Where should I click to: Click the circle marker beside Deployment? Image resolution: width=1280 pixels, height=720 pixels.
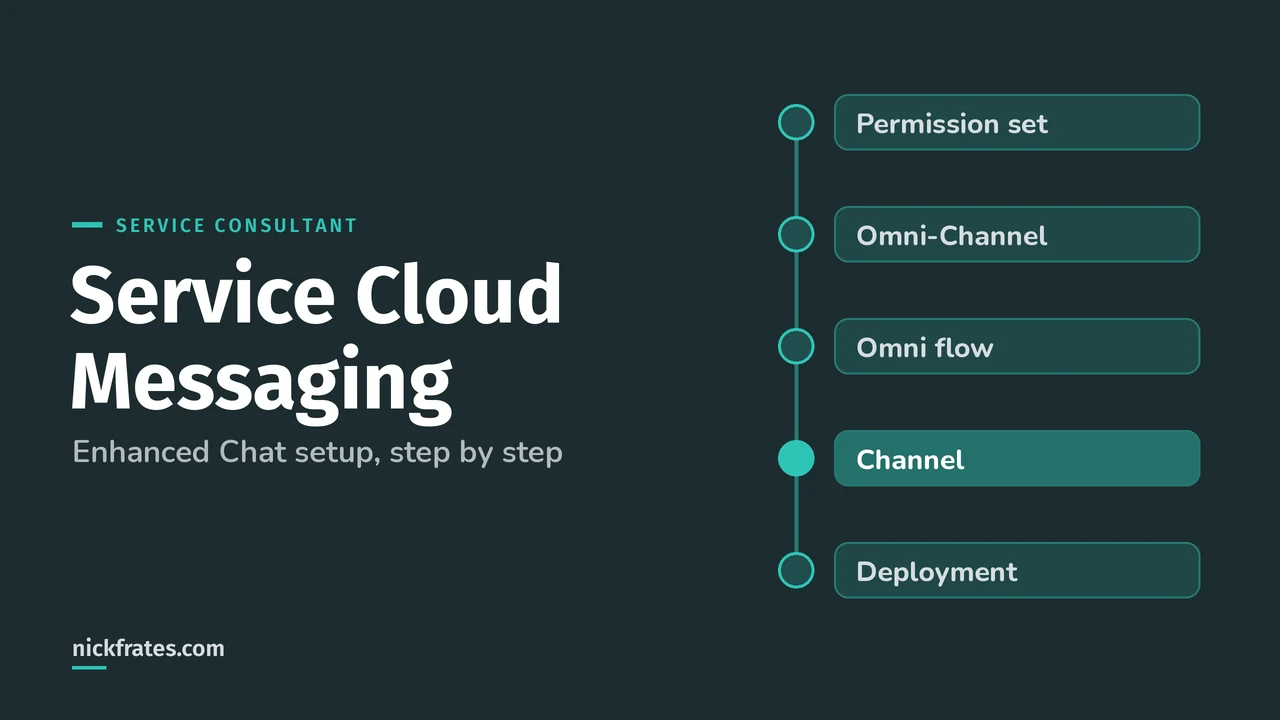(x=796, y=570)
